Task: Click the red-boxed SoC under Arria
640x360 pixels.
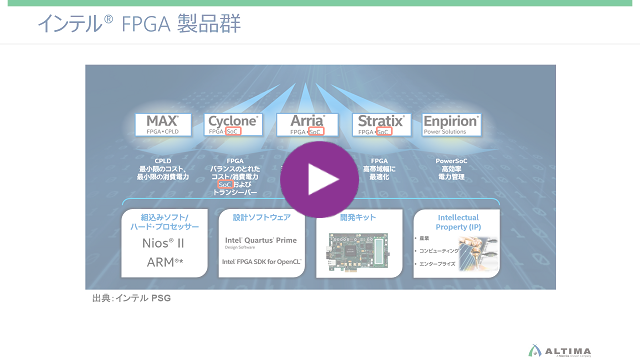Action: click(316, 131)
